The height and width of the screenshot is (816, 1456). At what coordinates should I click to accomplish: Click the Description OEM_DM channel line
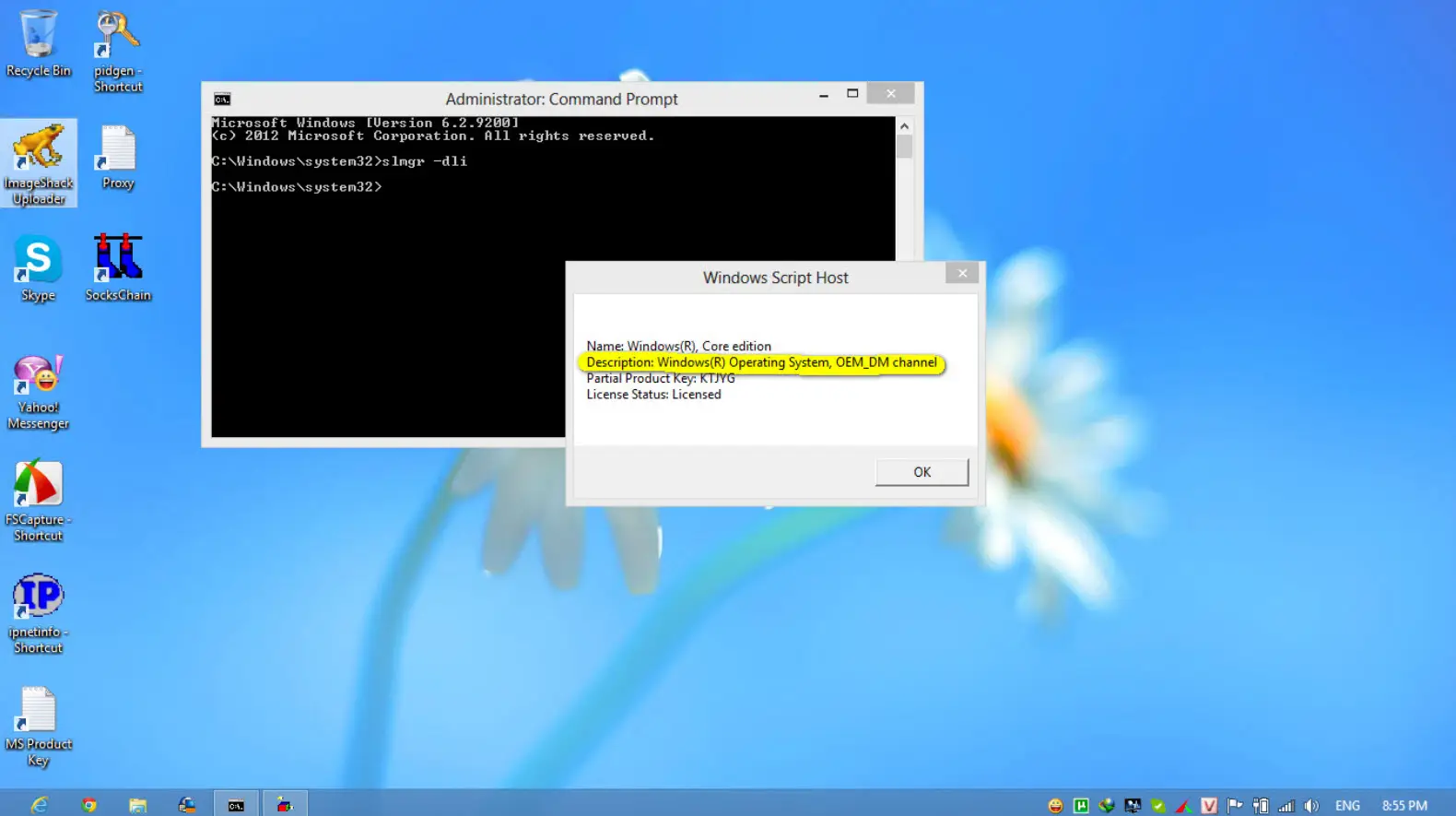pyautogui.click(x=761, y=362)
